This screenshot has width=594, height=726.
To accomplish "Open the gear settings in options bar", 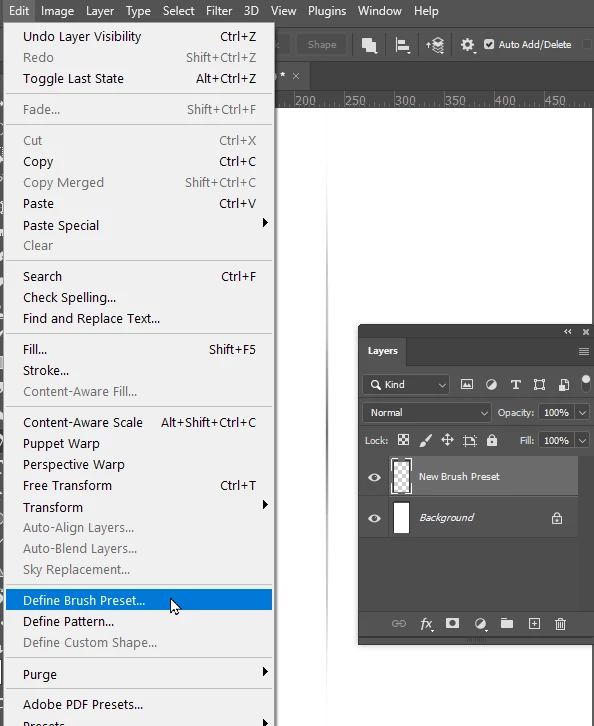I will [468, 45].
